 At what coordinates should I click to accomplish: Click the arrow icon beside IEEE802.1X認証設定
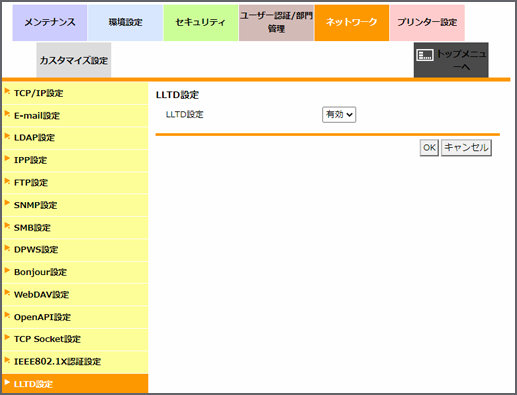pos(7,359)
